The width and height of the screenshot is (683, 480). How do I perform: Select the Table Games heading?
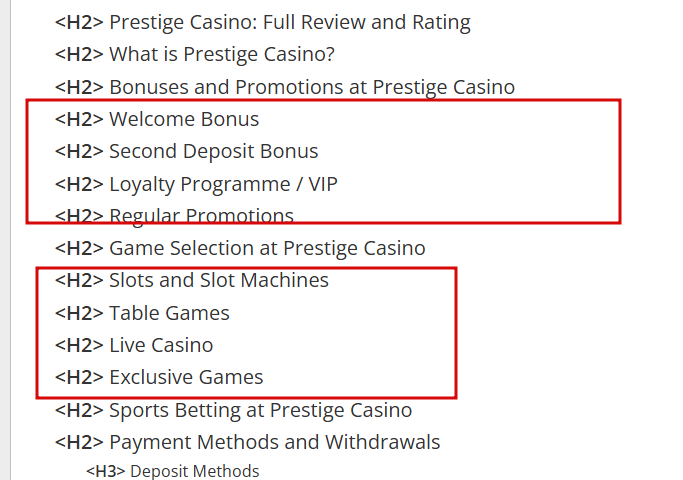tap(169, 313)
